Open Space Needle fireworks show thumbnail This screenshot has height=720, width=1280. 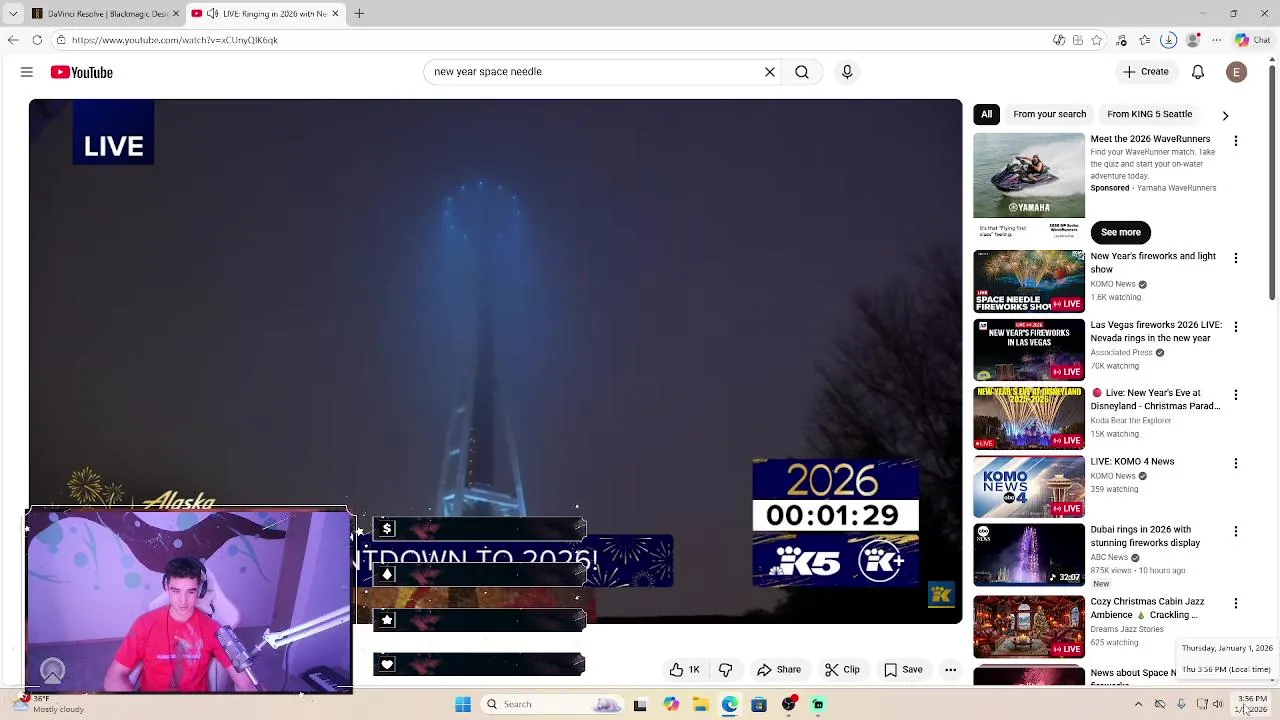[1029, 281]
